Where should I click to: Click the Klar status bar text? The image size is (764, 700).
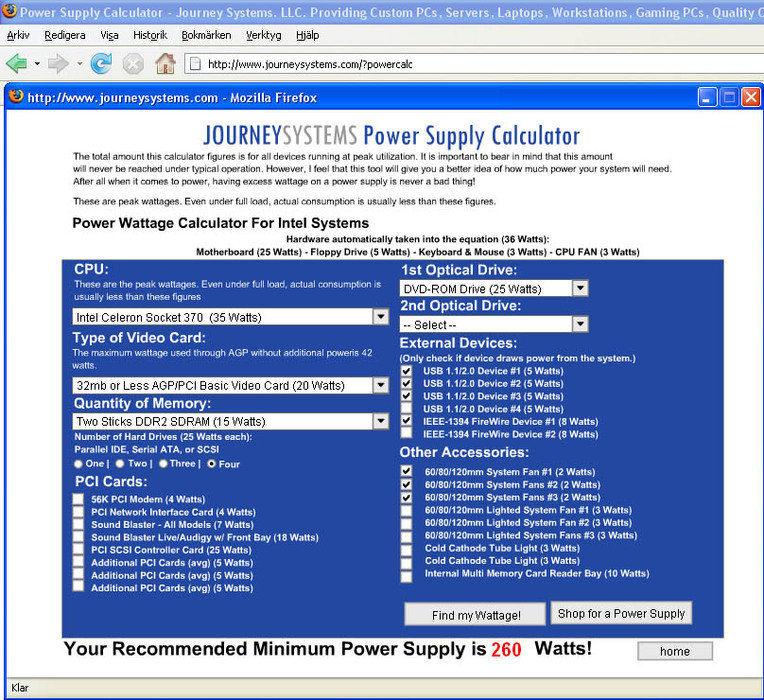[20, 688]
